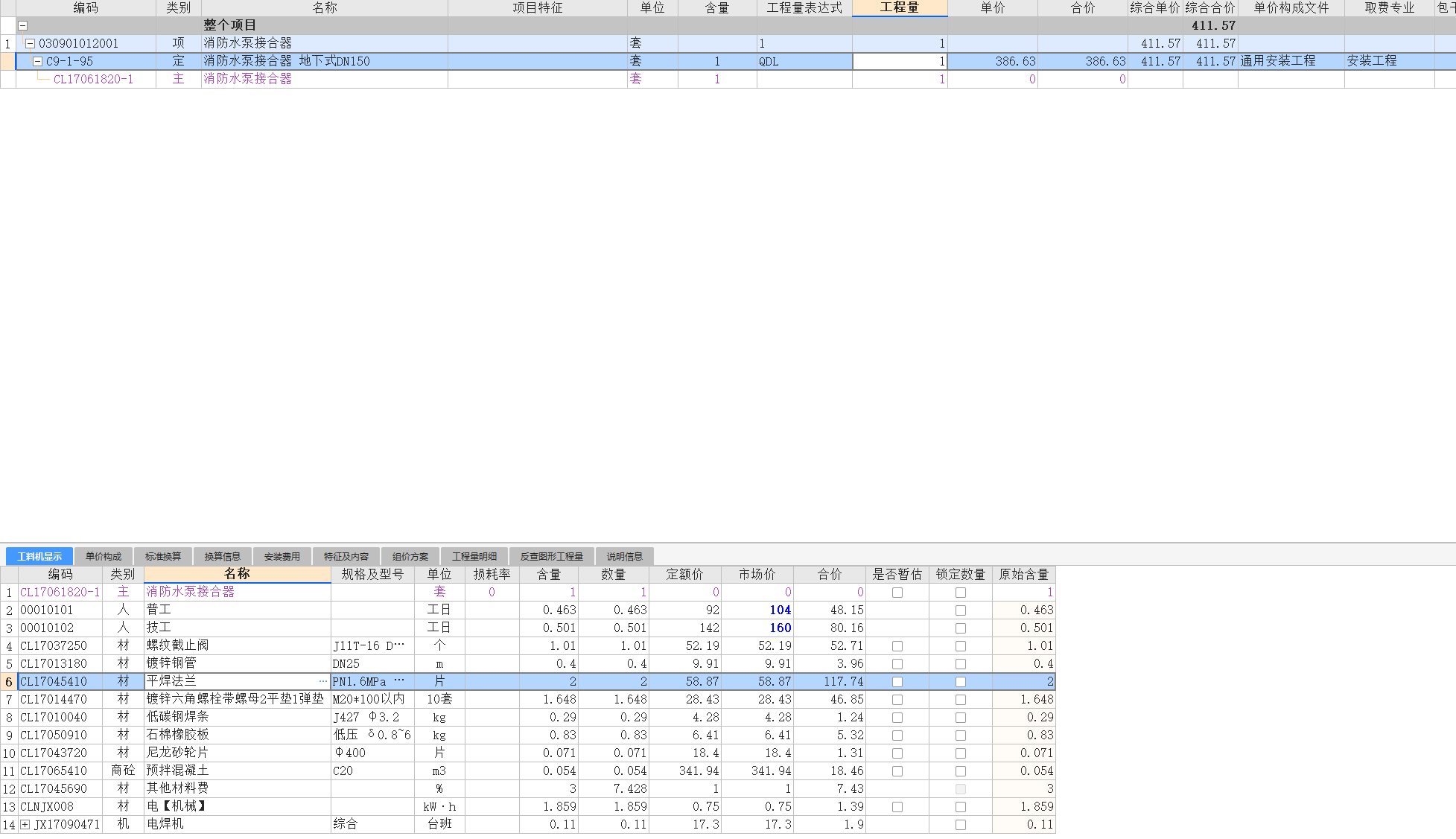Click 定额价 341.94 for 预拌混凝土

tap(685, 771)
